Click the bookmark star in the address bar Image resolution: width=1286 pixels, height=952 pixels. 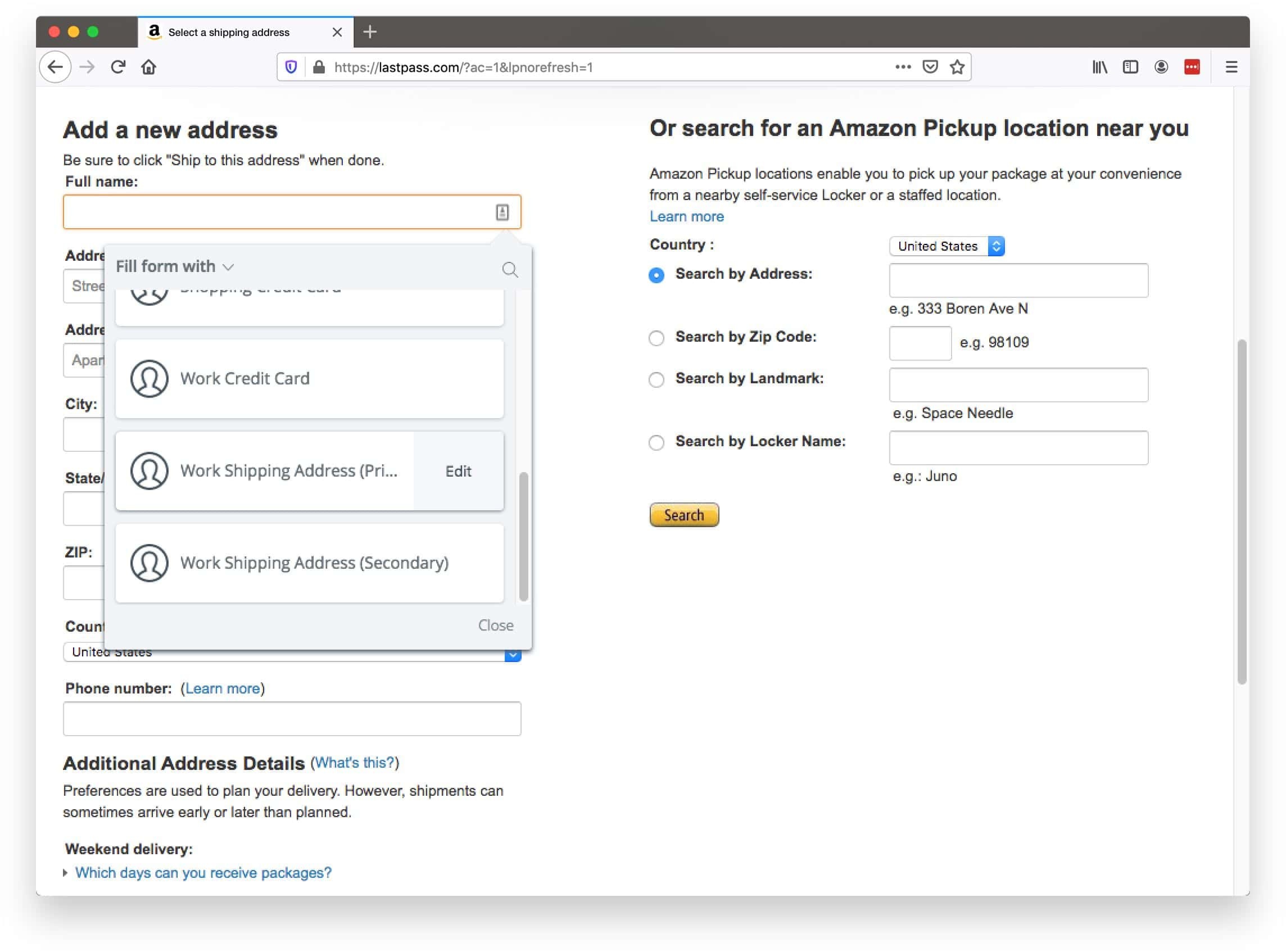[957, 67]
